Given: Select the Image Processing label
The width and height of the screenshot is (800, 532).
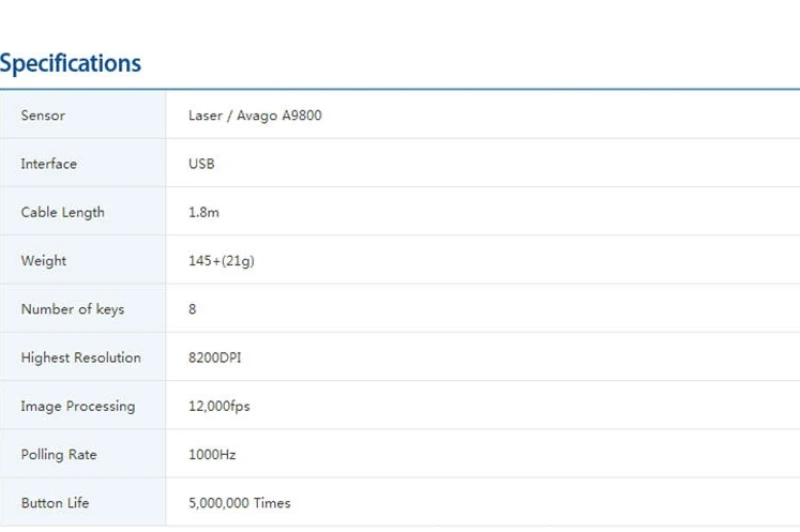Looking at the screenshot, I should point(78,407).
